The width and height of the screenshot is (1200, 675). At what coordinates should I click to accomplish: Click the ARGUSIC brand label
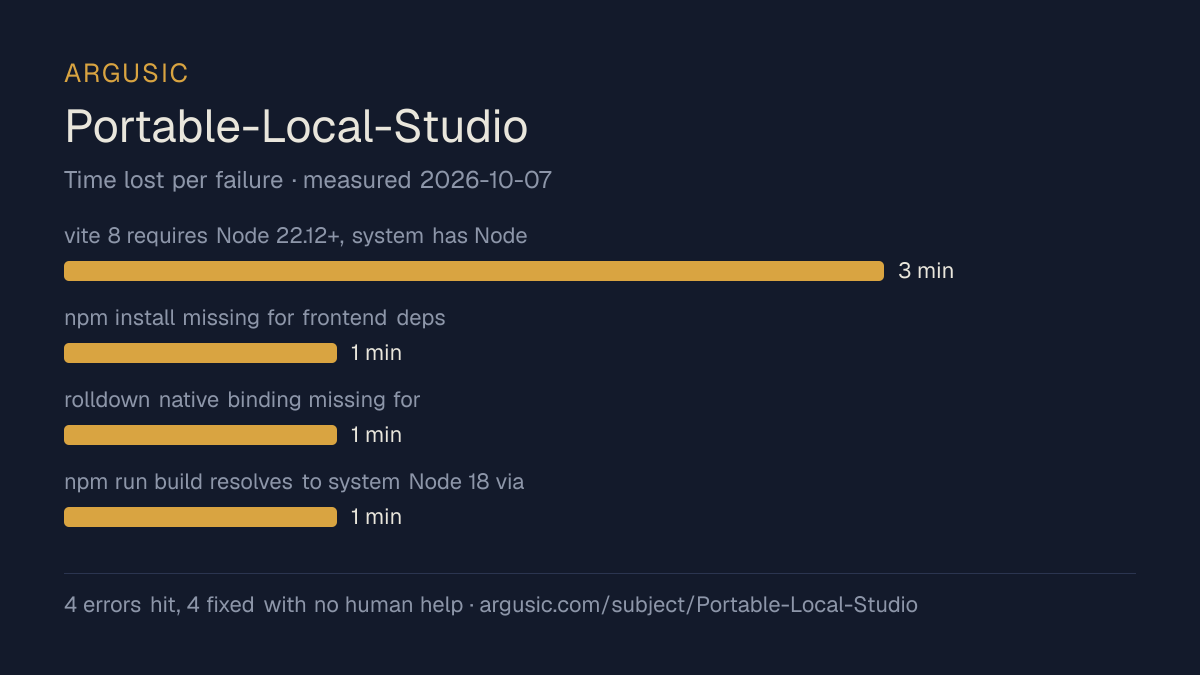126,73
